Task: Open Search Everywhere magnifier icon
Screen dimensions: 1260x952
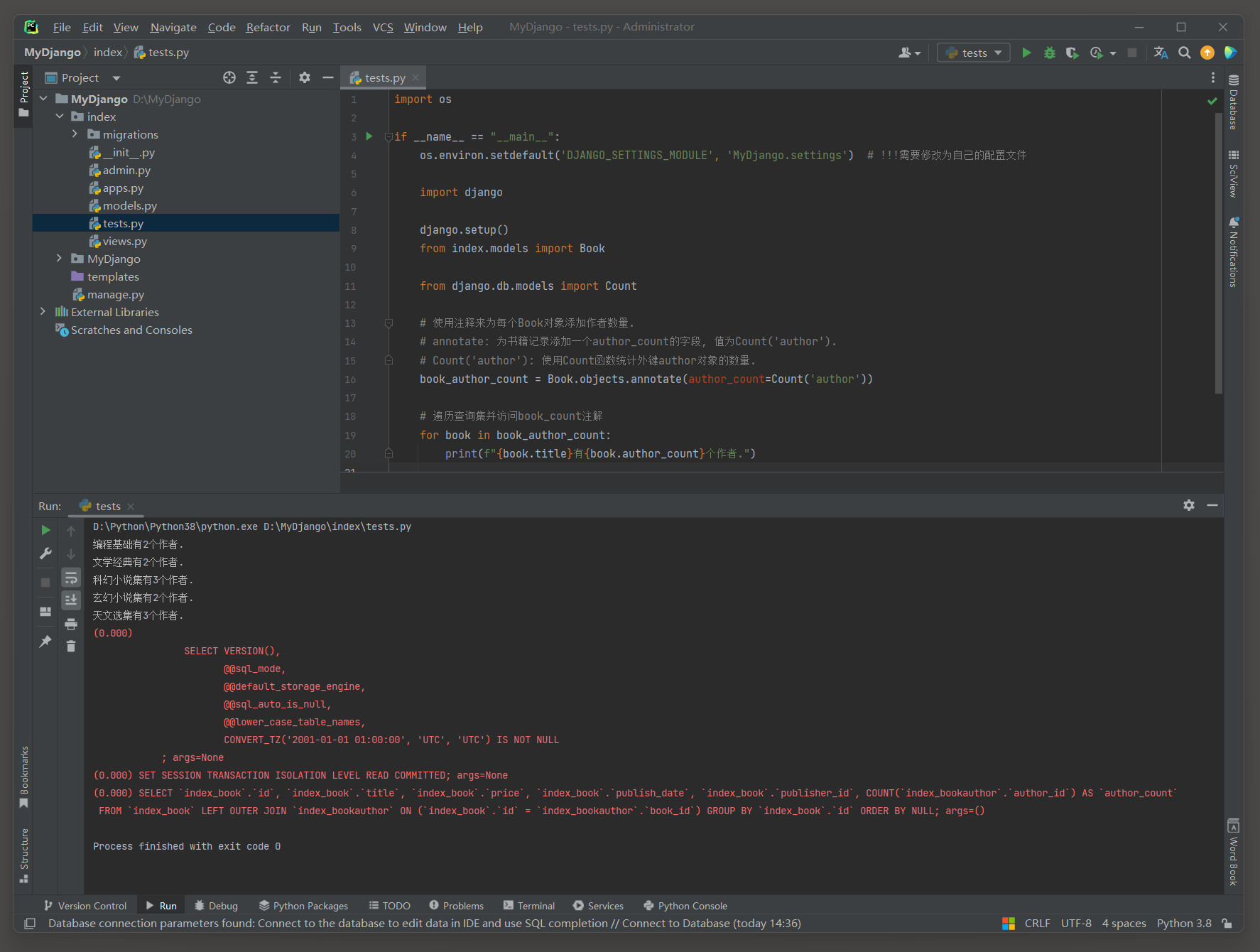Action: point(1184,53)
